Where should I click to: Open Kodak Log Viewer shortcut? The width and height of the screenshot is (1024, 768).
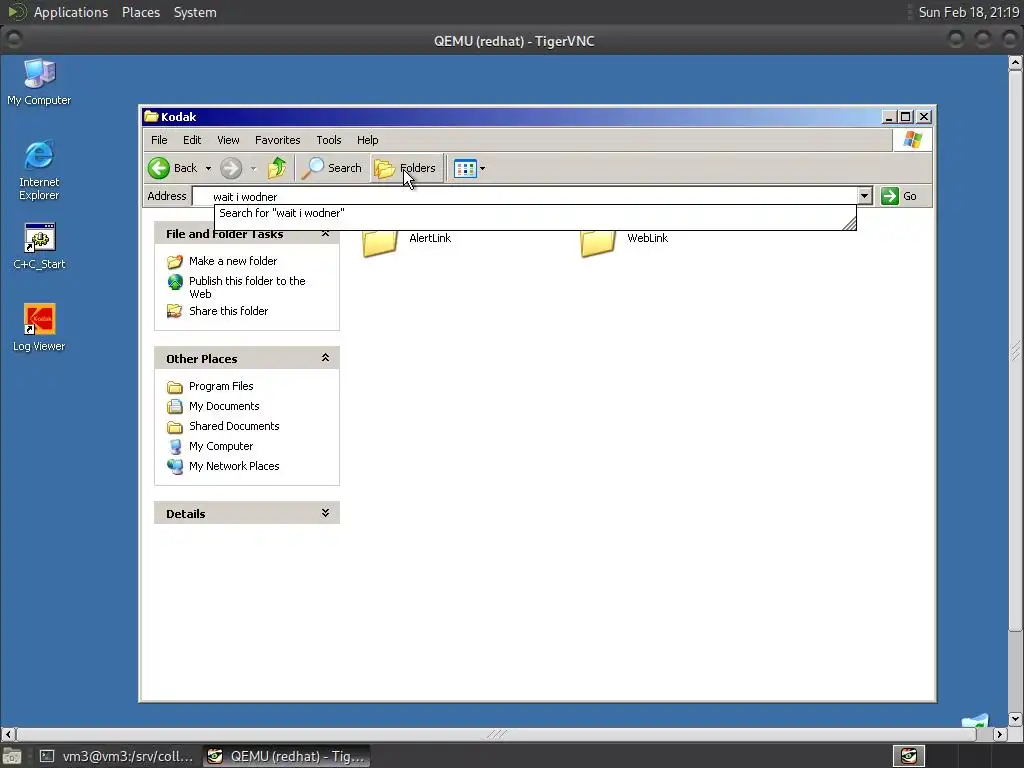[x=39, y=328]
